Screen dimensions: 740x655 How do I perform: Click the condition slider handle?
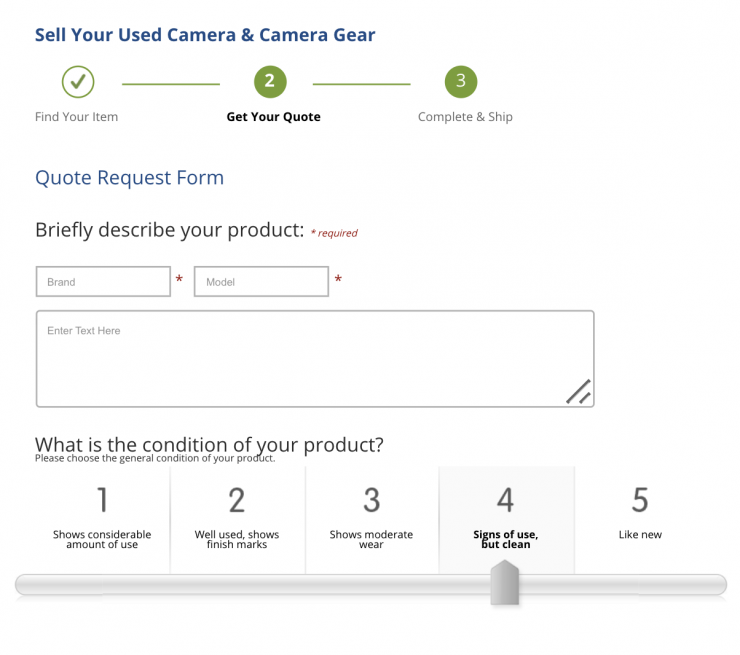coord(505,584)
